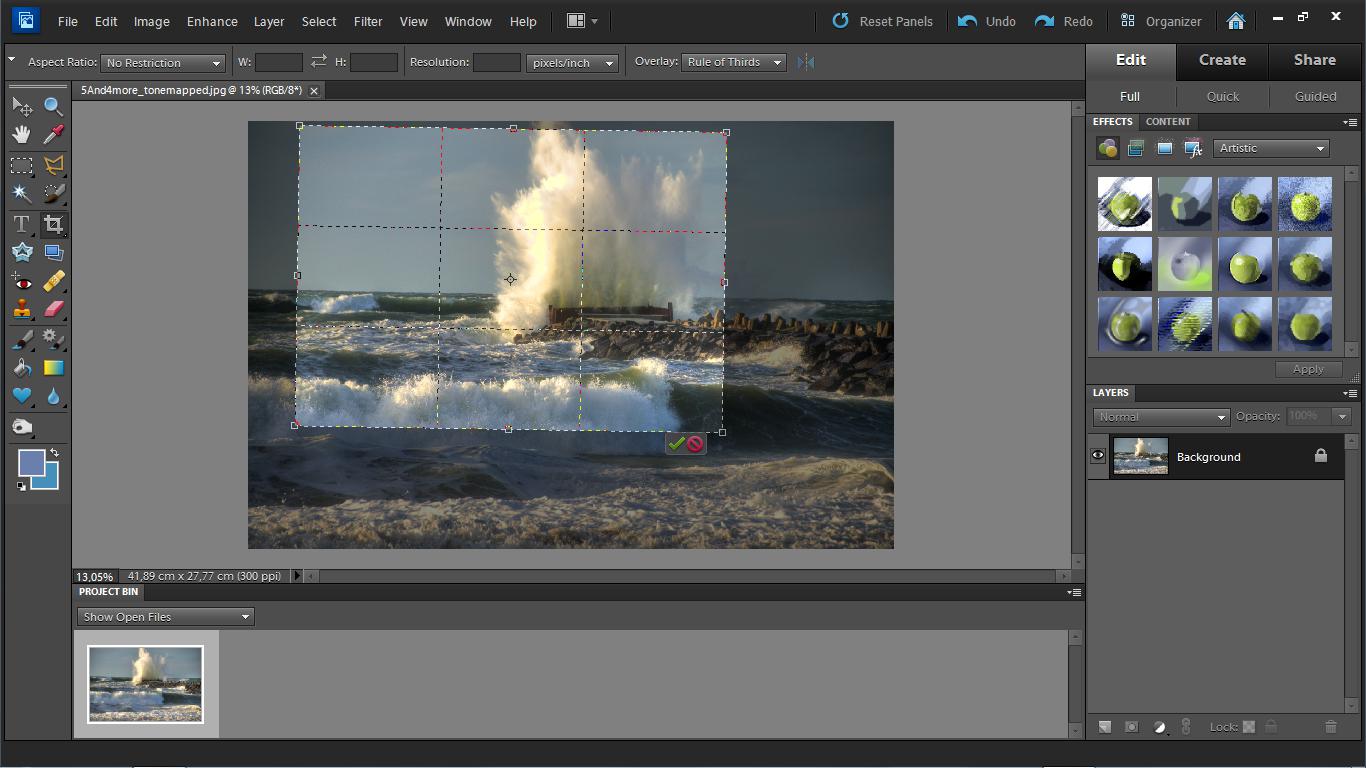Open the Aspect Ratio dropdown

[162, 63]
